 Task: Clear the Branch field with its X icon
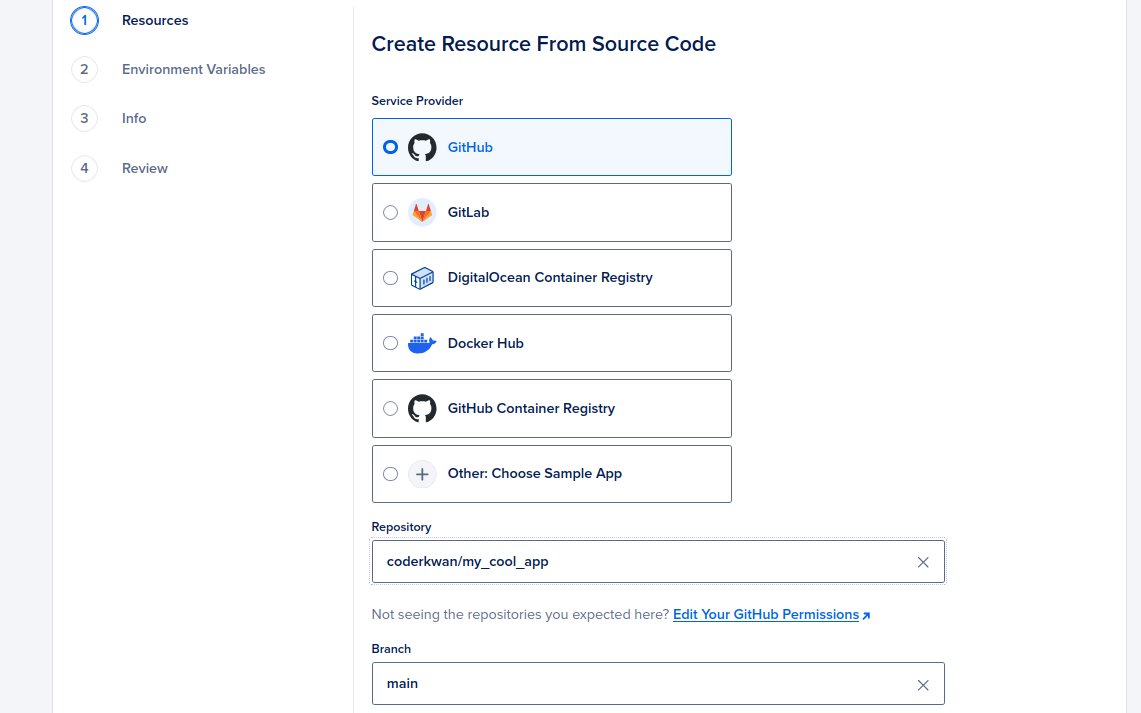[923, 685]
